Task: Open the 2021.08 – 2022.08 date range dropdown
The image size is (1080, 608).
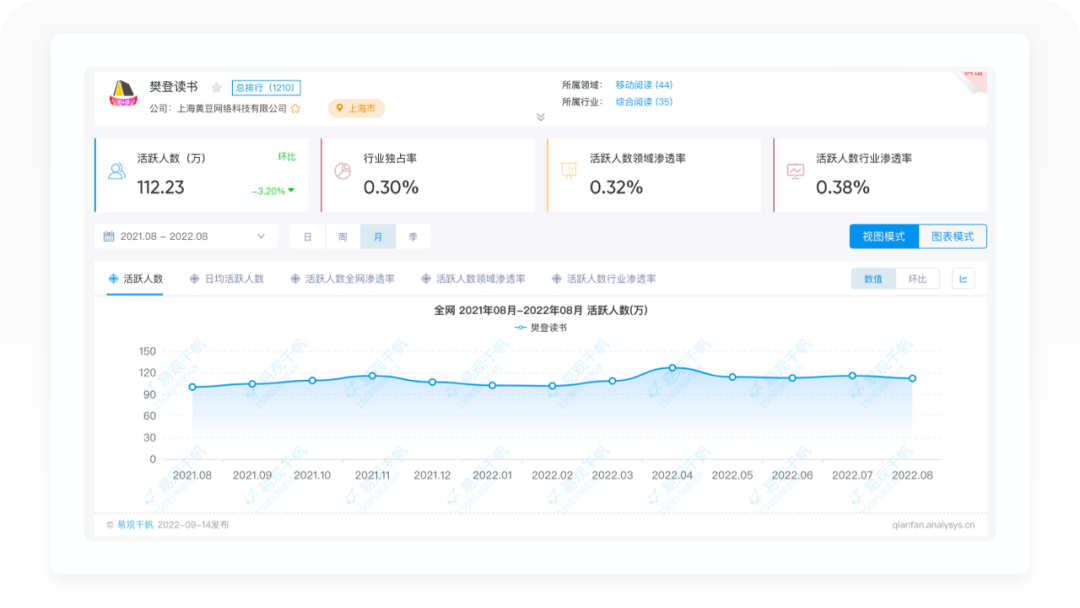Action: 186,236
